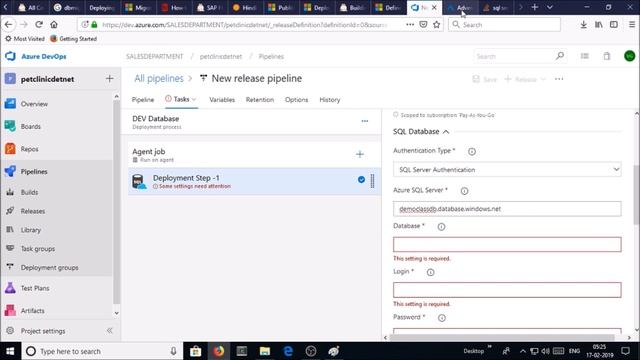Screen dimensions: 640x360
Task: Open Project settings gear
Action: point(10,331)
